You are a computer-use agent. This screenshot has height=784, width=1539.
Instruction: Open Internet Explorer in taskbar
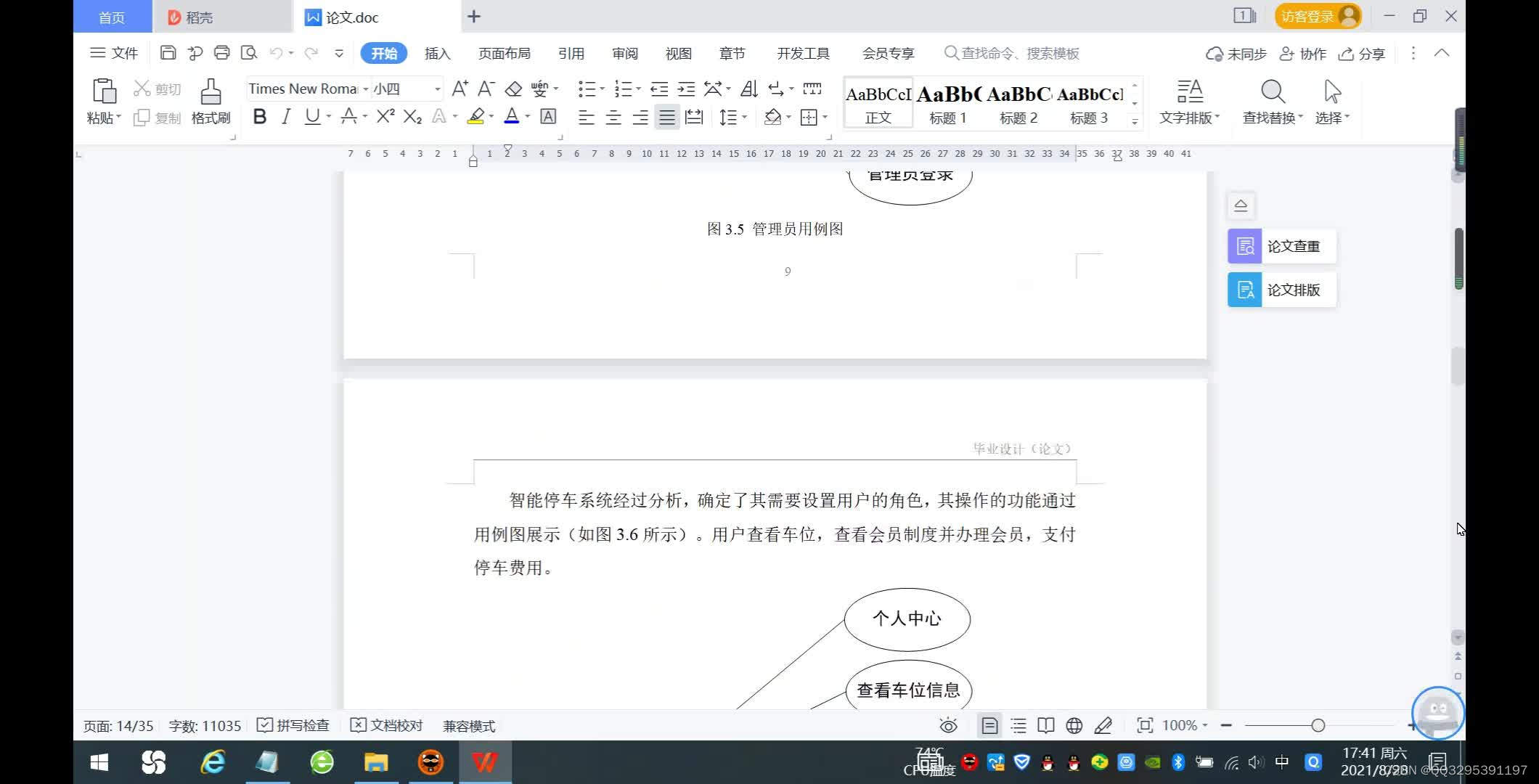[213, 762]
